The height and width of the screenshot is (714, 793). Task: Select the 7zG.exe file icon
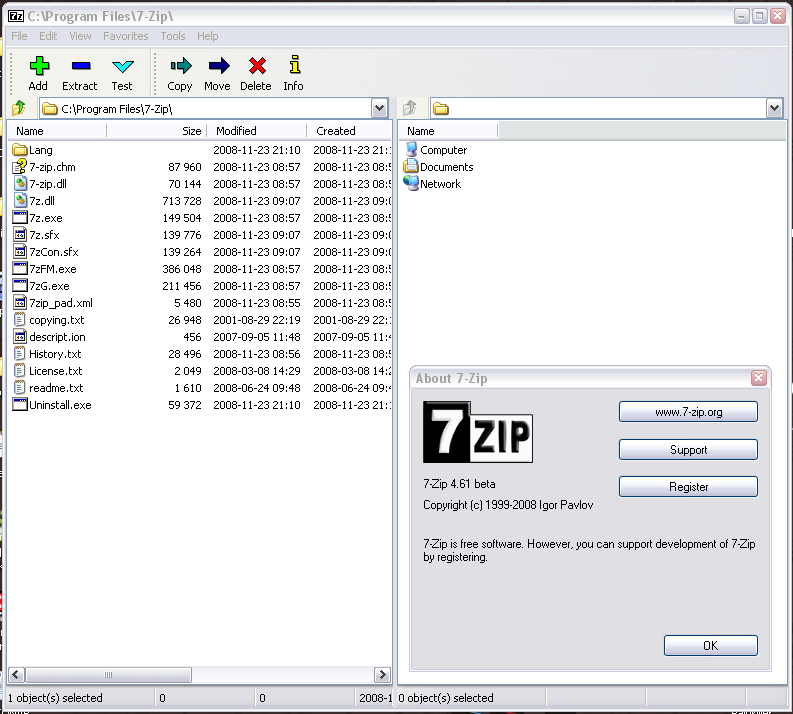coord(19,286)
